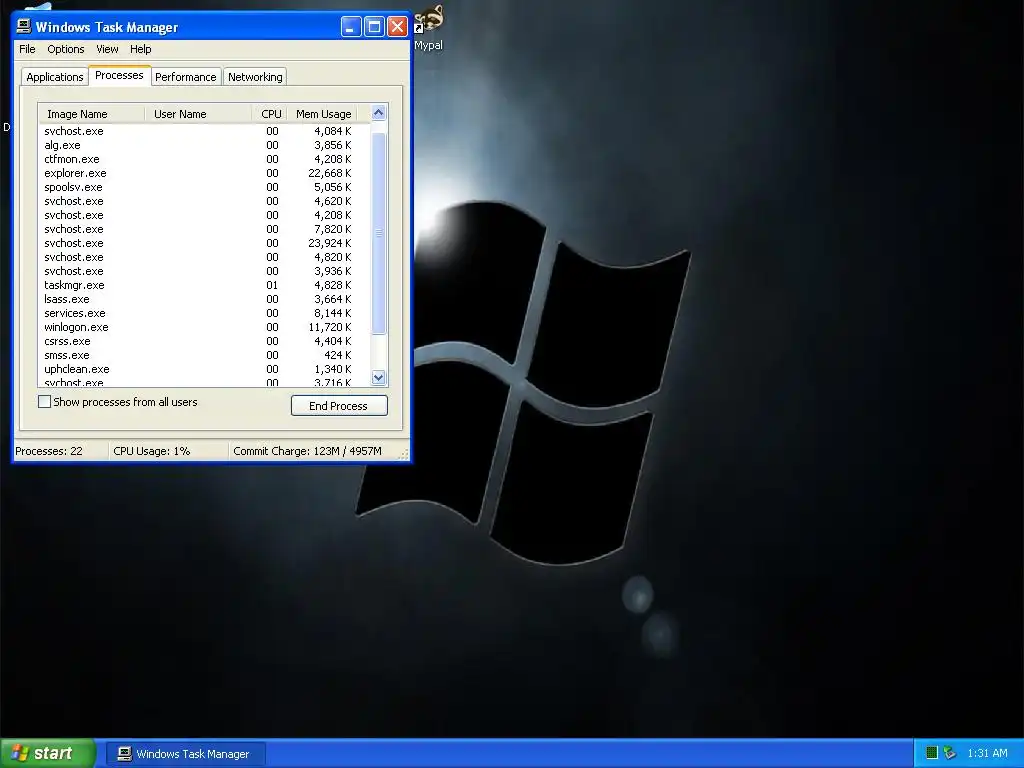
Task: Click the Task Manager title bar icon
Action: [x=24, y=26]
